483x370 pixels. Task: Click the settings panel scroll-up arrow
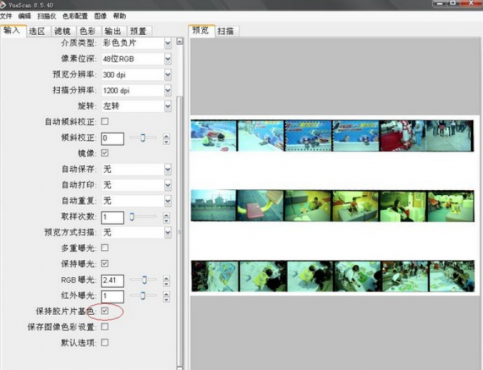pos(180,41)
